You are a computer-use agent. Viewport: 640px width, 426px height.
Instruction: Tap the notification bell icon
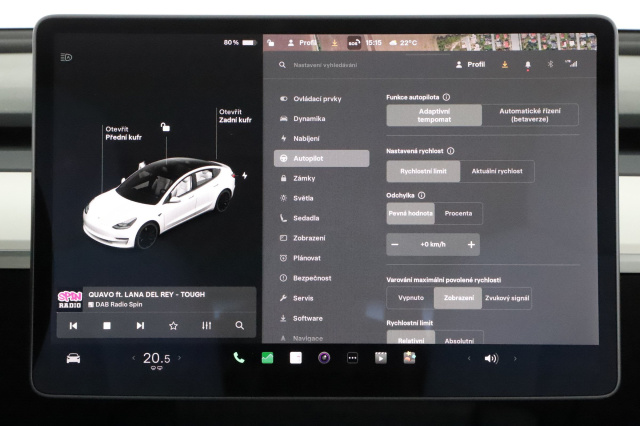click(x=528, y=64)
